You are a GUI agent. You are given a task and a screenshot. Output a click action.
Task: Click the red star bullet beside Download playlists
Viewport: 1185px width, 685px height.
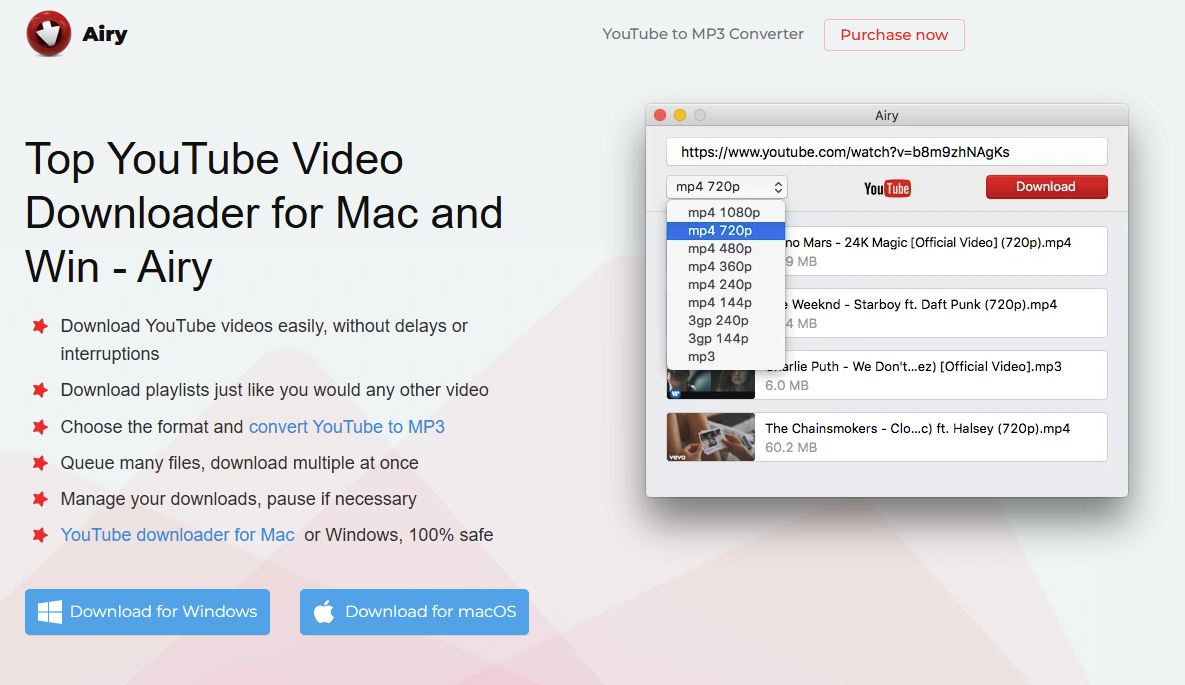(x=40, y=390)
